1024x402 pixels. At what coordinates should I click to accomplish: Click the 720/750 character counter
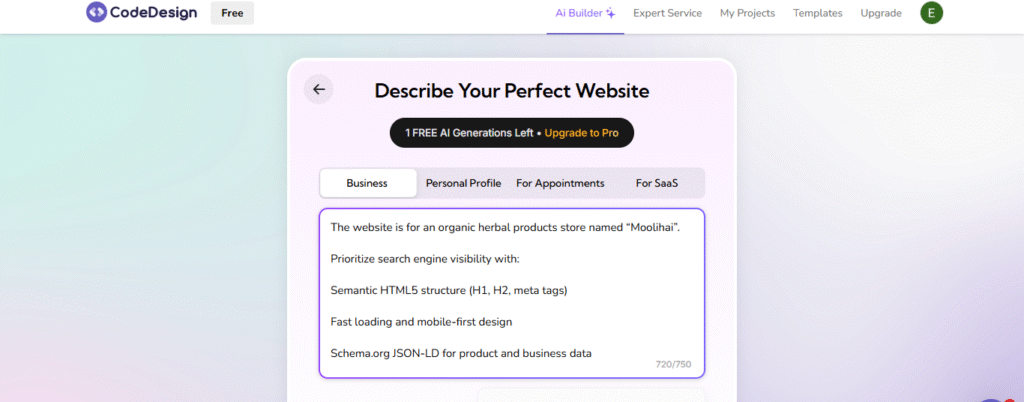click(673, 364)
